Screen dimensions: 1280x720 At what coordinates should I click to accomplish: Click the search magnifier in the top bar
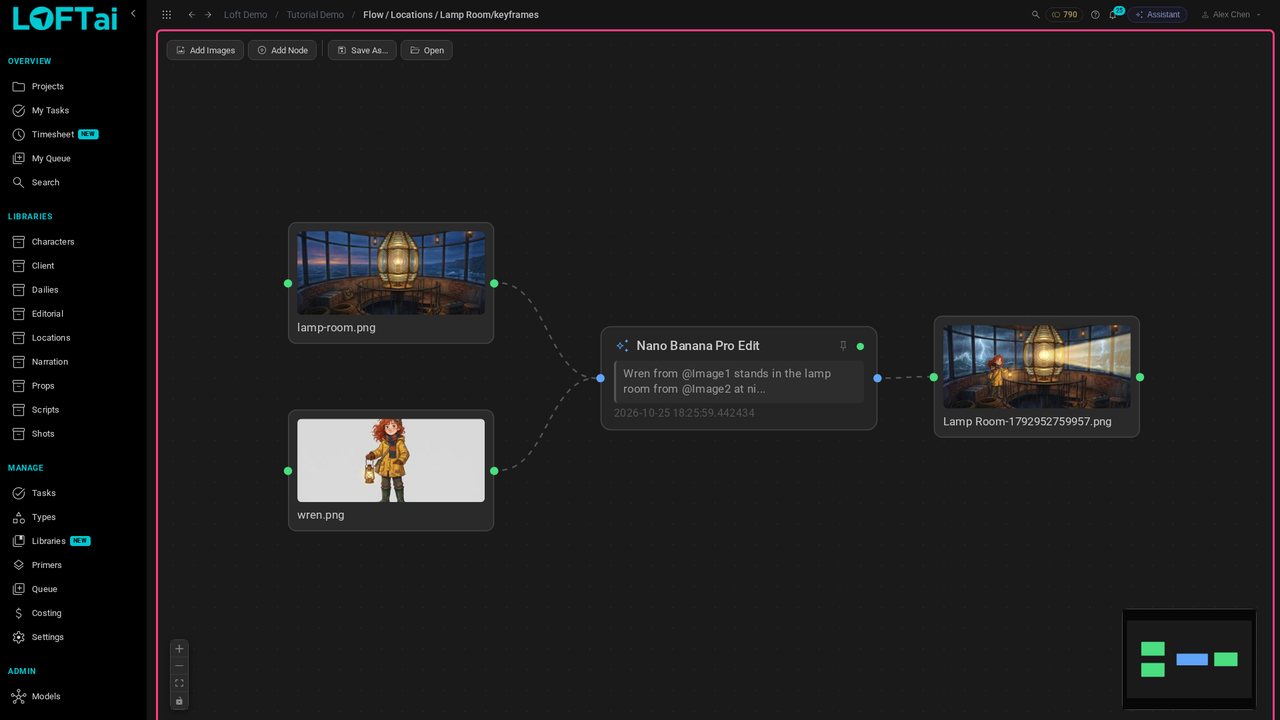click(x=1036, y=15)
